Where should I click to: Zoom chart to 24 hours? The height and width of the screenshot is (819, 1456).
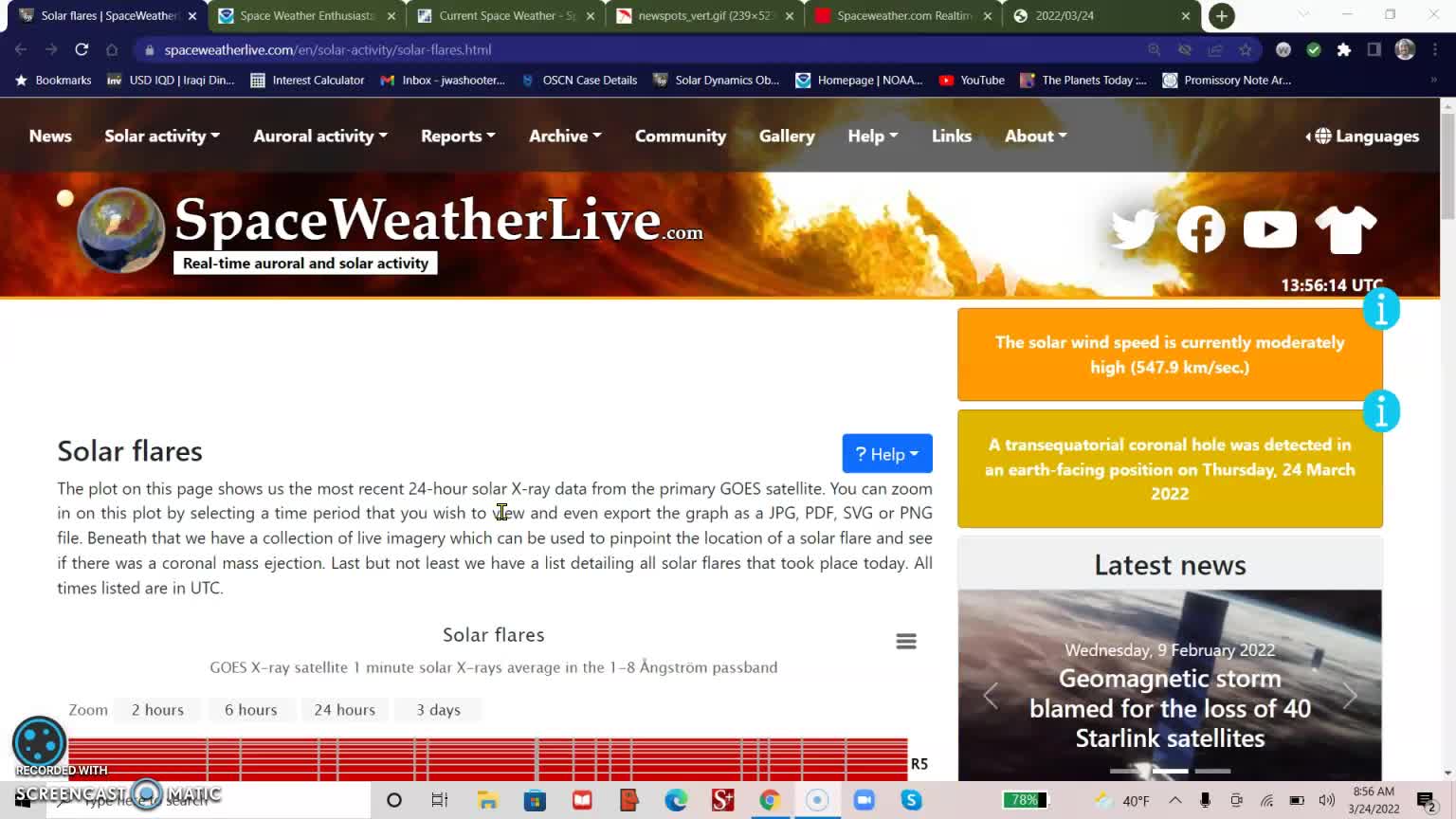pyautogui.click(x=345, y=710)
